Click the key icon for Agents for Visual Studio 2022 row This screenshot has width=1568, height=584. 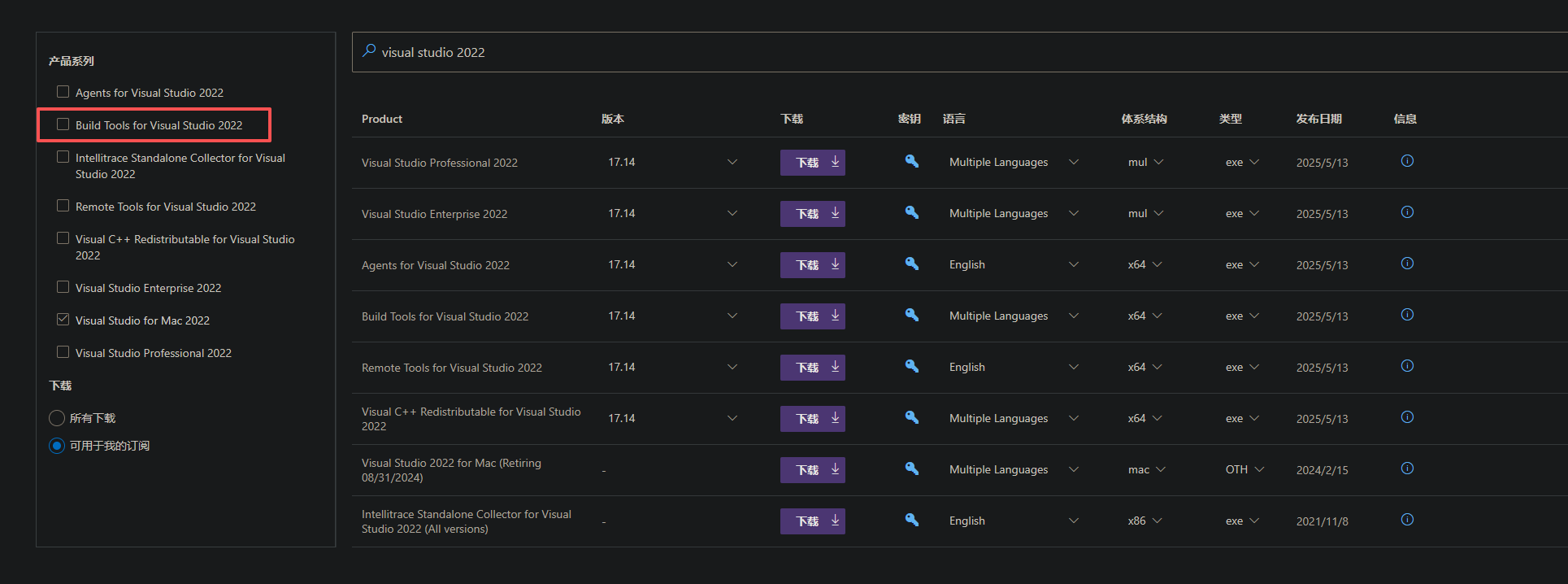point(912,264)
